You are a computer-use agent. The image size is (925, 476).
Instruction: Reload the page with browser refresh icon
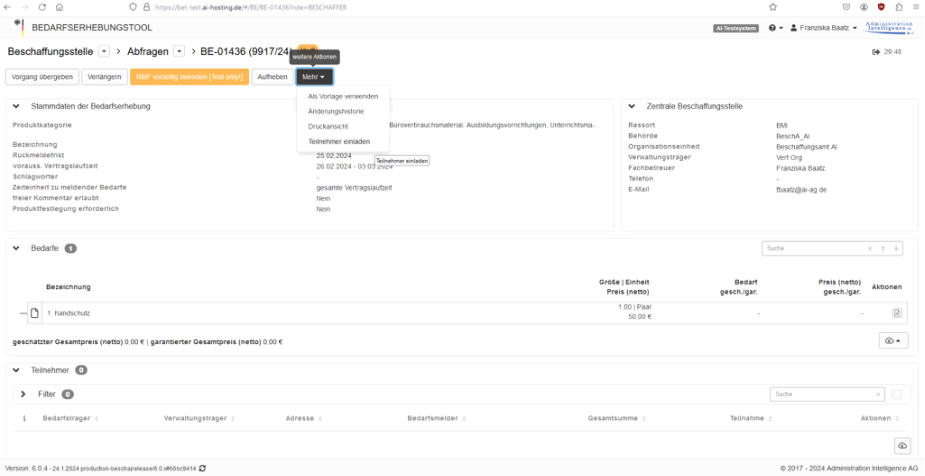(x=43, y=7)
